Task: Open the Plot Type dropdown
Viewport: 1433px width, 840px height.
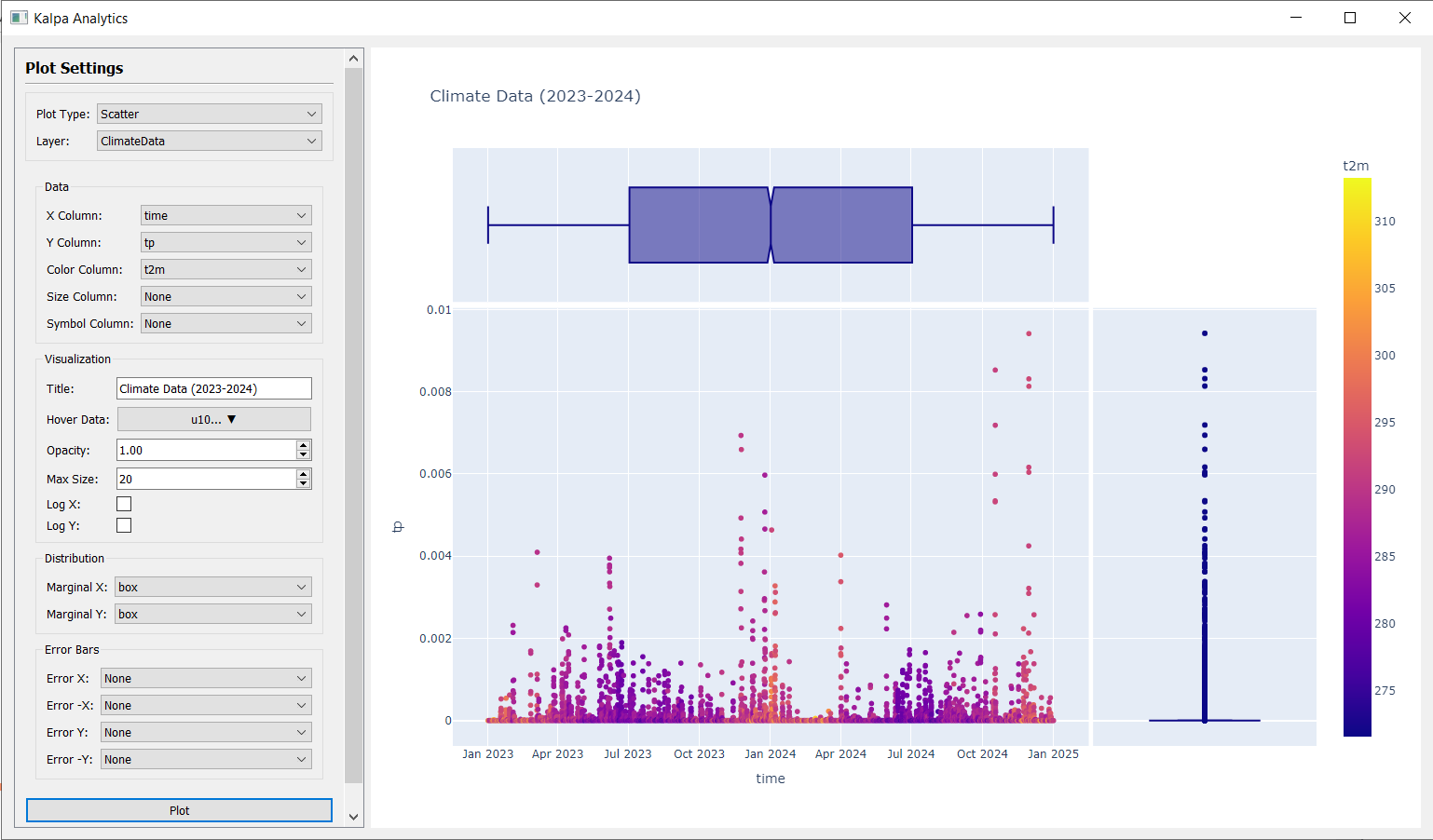Action: [209, 114]
